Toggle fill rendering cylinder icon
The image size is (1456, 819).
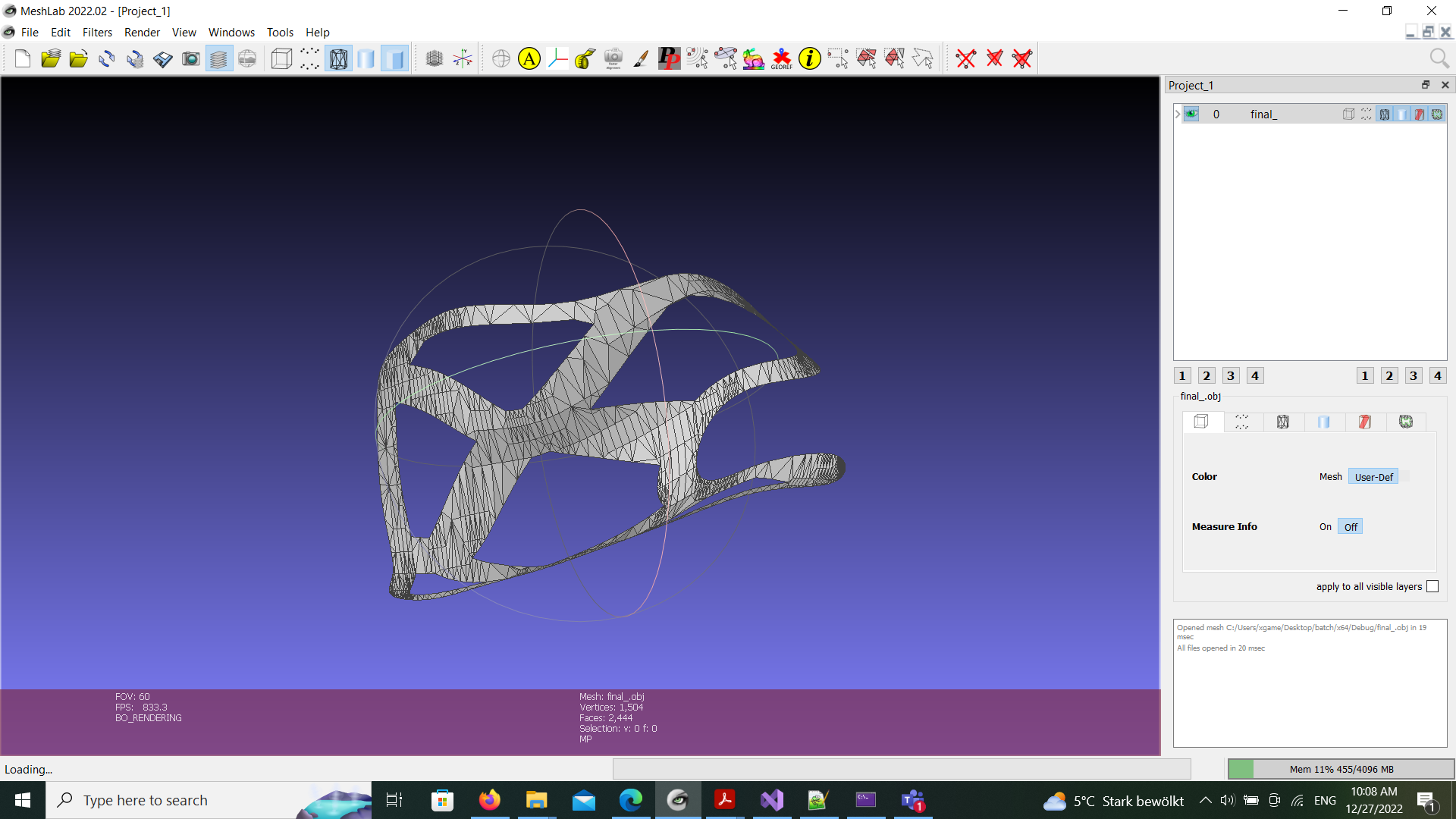point(366,58)
